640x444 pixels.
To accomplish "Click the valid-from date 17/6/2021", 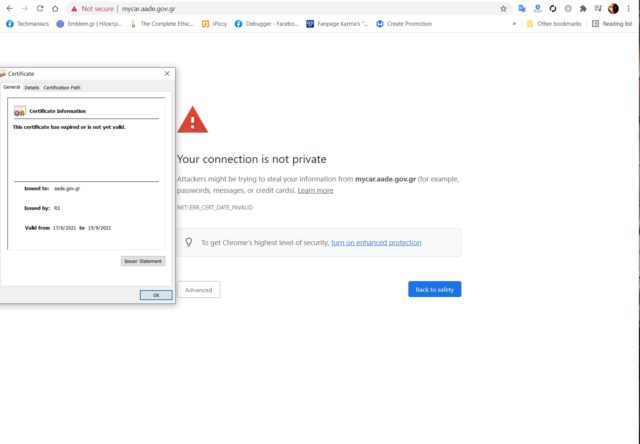I will [64, 228].
